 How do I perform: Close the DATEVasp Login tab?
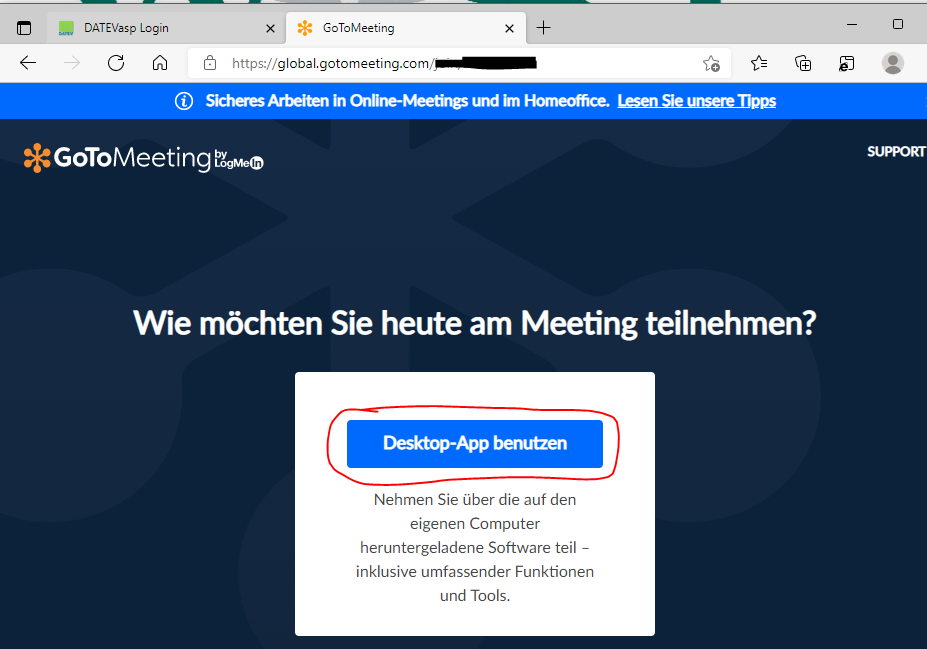point(270,28)
